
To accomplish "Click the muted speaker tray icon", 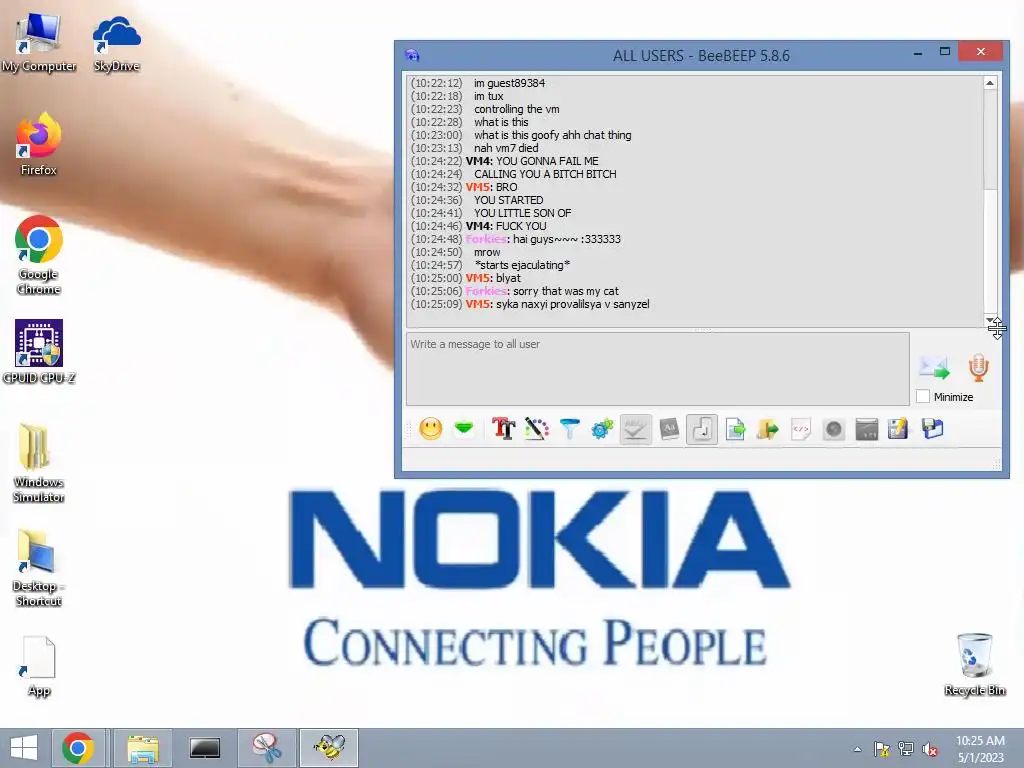I will (930, 749).
